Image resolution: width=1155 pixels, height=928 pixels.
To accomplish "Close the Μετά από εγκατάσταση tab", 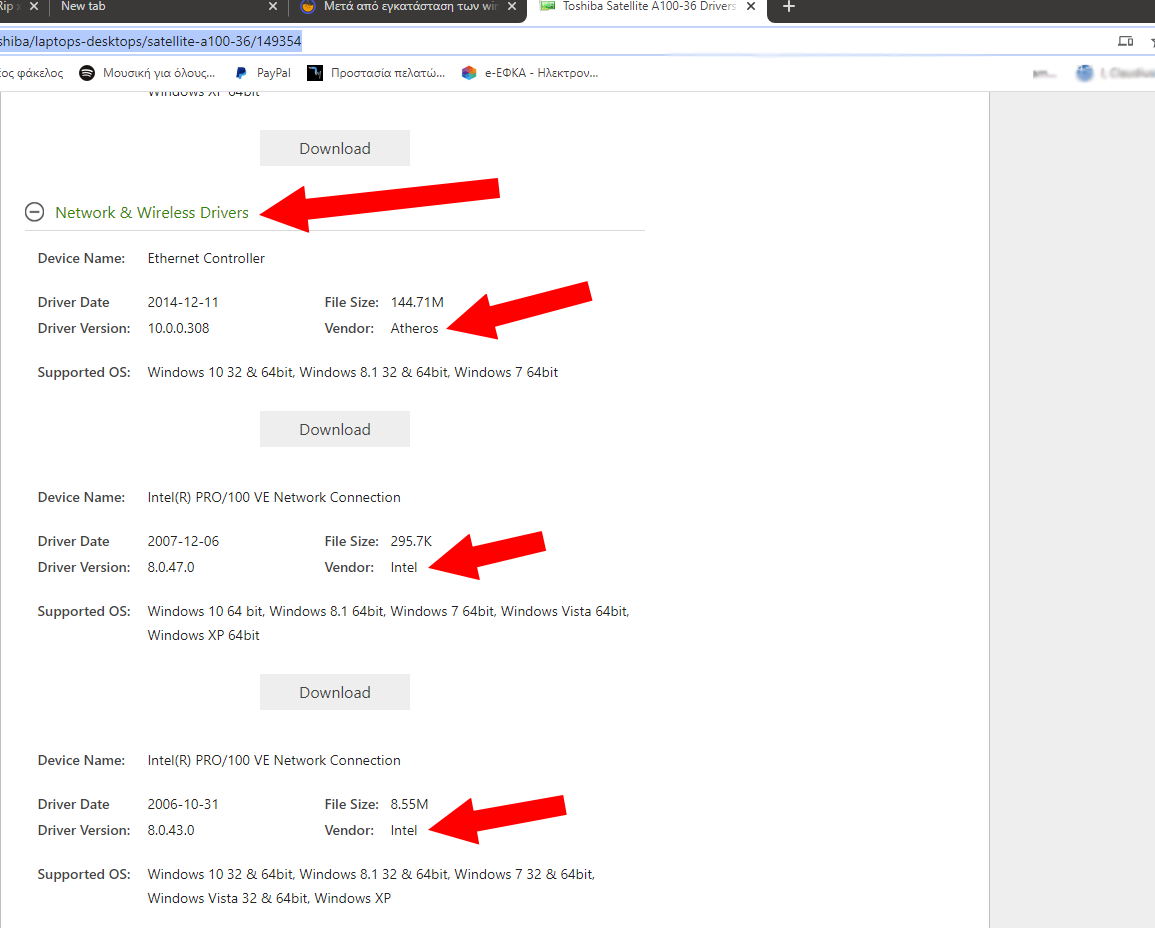I will tap(512, 6).
